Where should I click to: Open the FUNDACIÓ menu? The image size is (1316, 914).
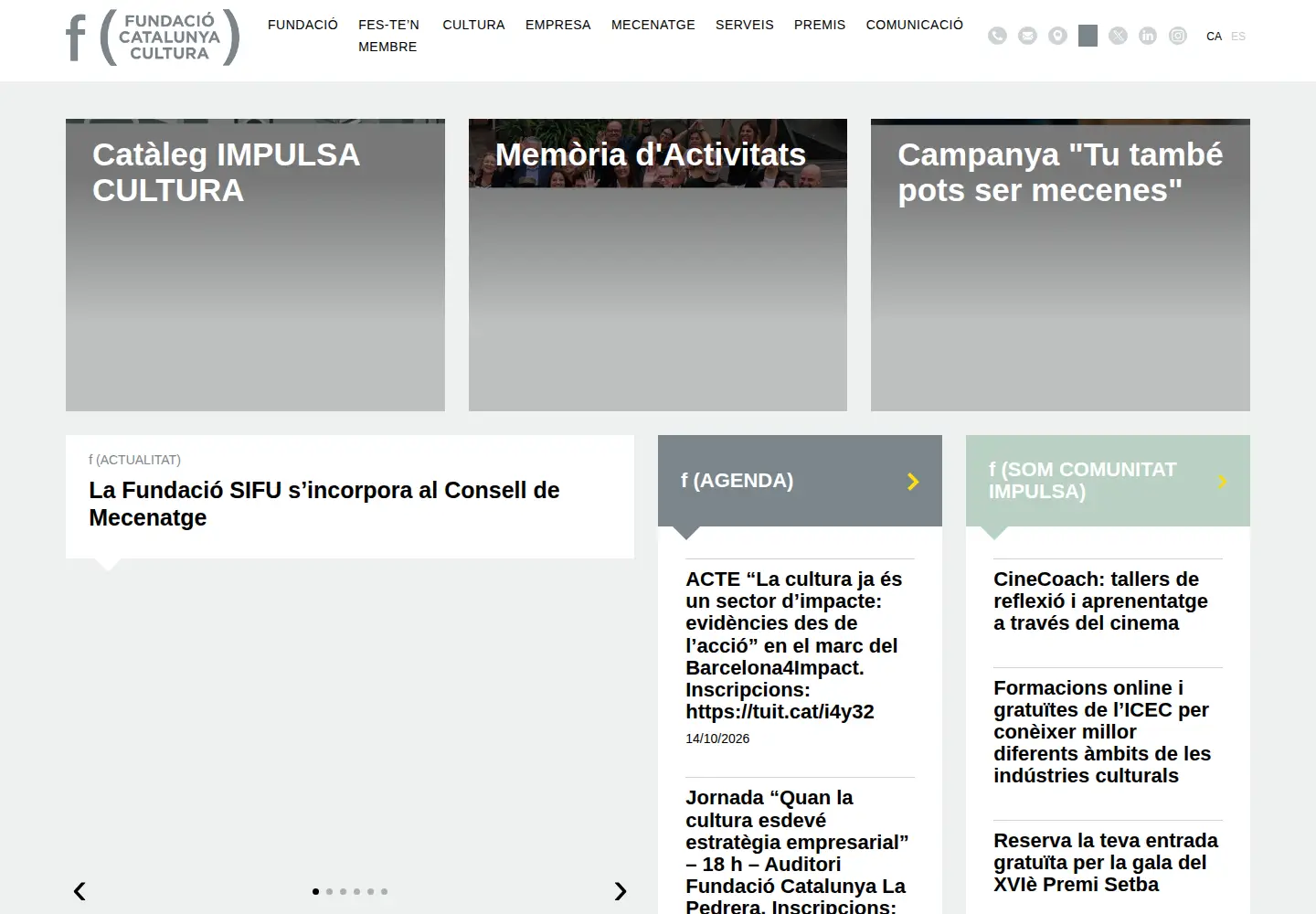302,25
